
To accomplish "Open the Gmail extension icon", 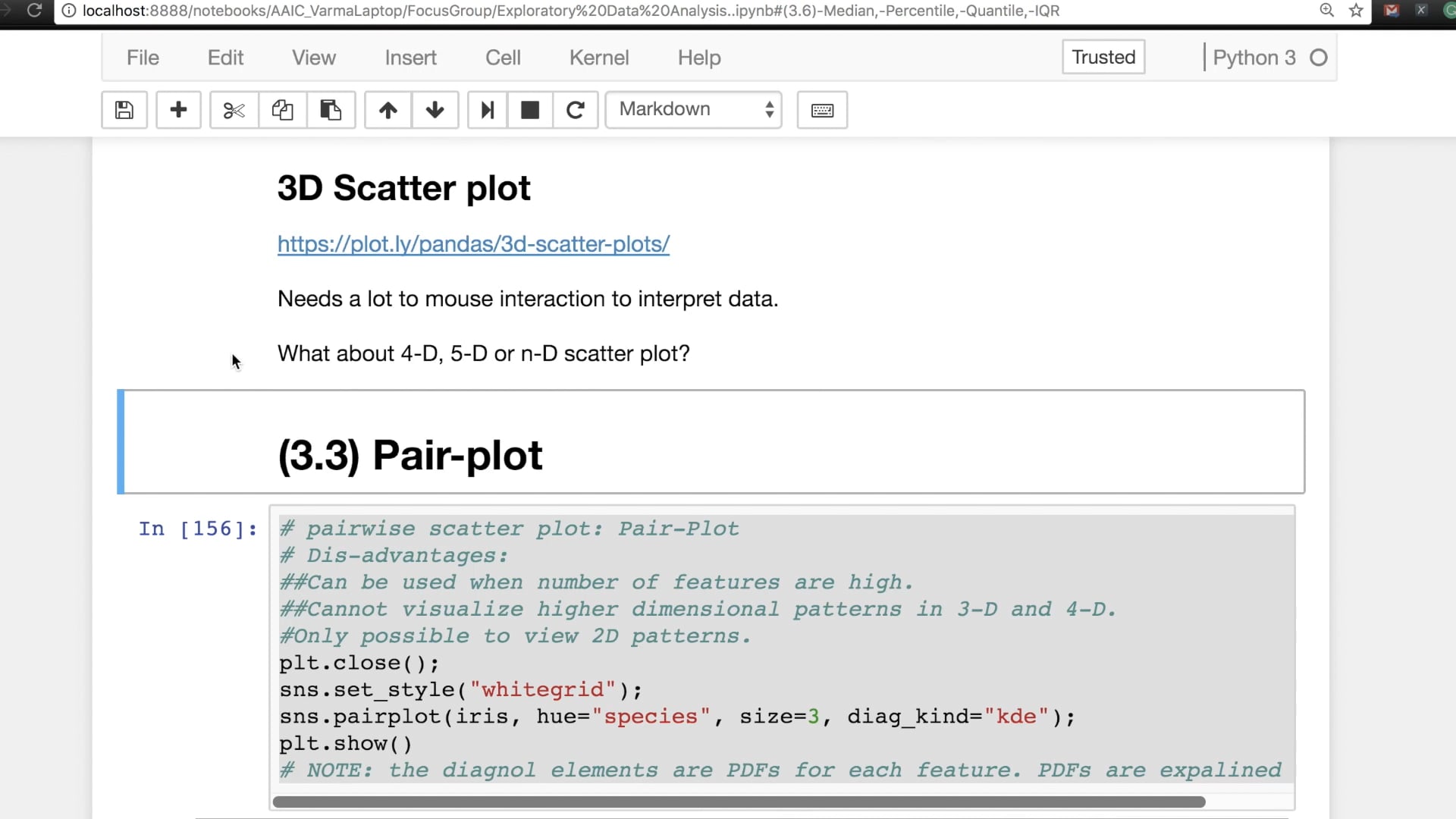I will (x=1392, y=11).
